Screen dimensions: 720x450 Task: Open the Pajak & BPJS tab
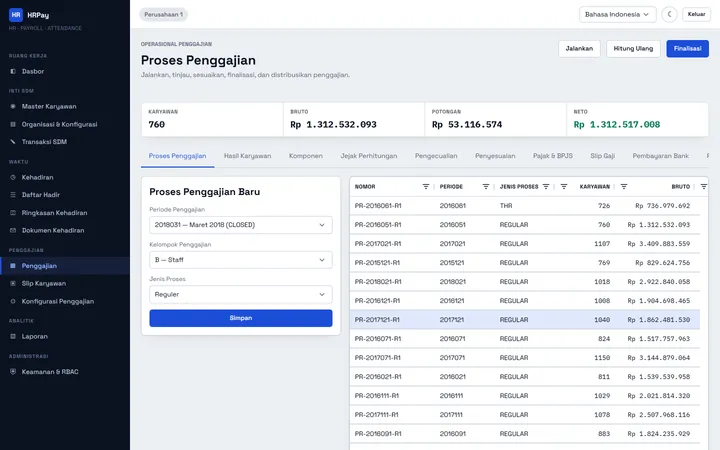pyautogui.click(x=553, y=156)
